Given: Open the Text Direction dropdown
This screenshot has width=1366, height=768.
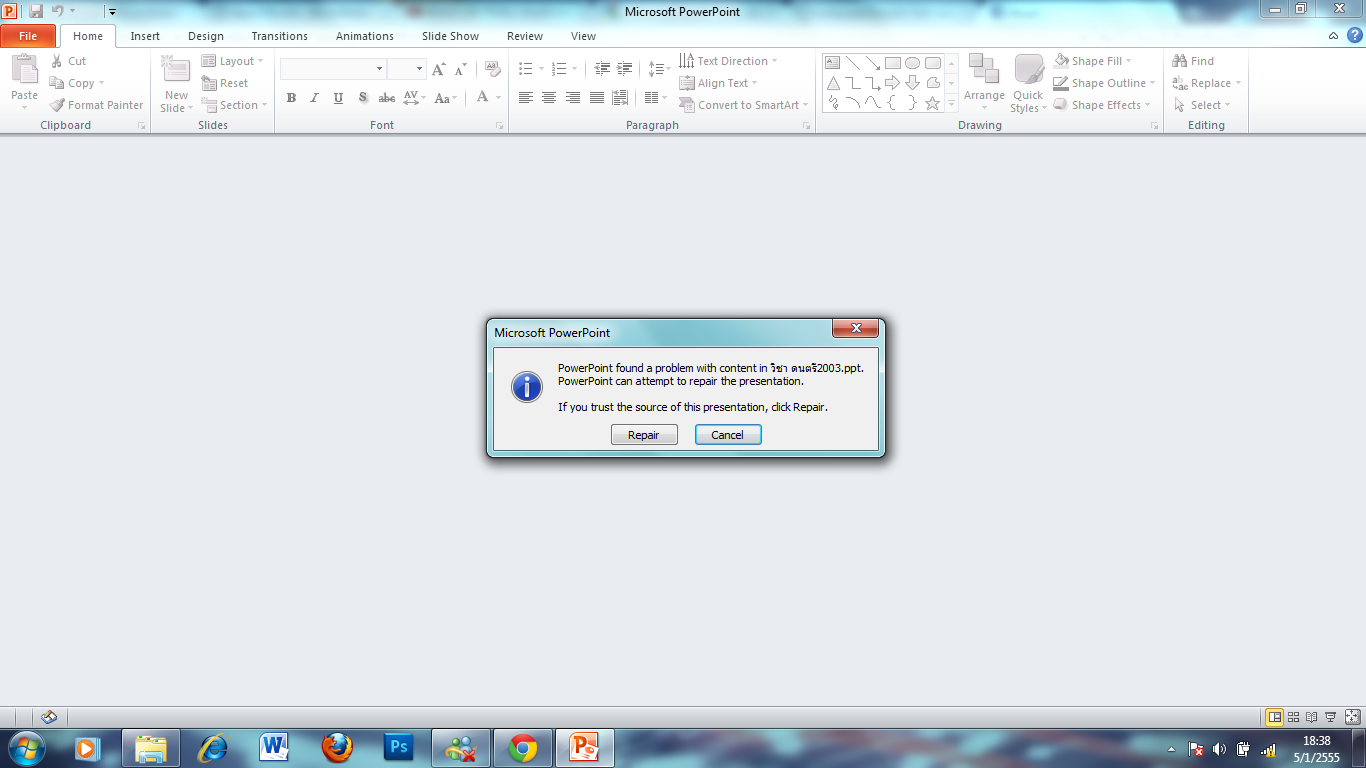Looking at the screenshot, I should pyautogui.click(x=728, y=61).
